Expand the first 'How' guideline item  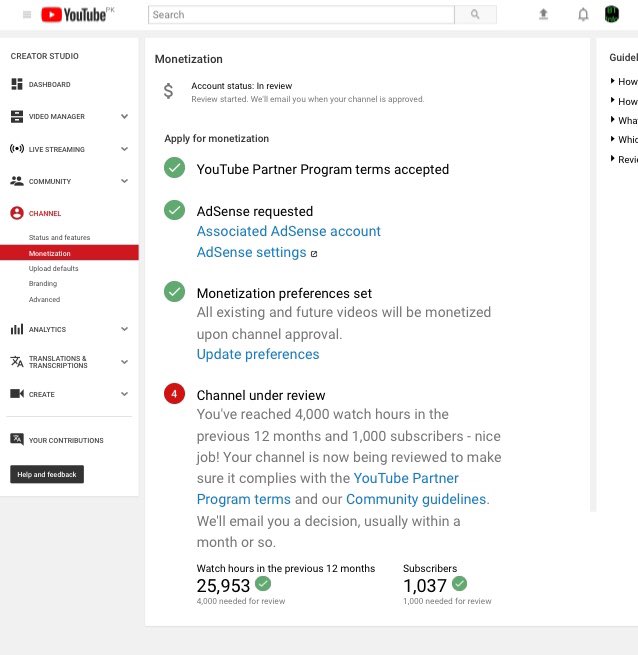coord(624,81)
